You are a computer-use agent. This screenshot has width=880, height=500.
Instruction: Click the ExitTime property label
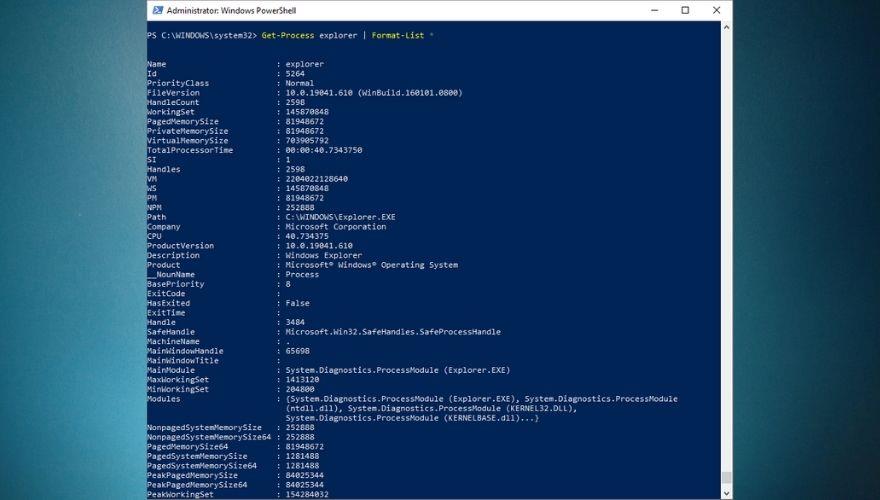166,313
